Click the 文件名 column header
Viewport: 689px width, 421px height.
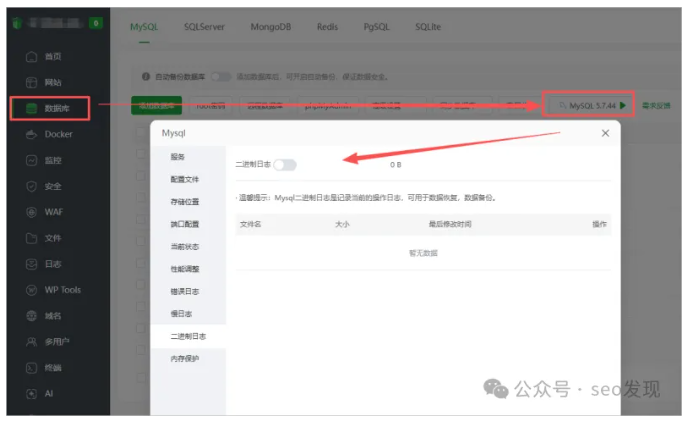click(x=250, y=224)
